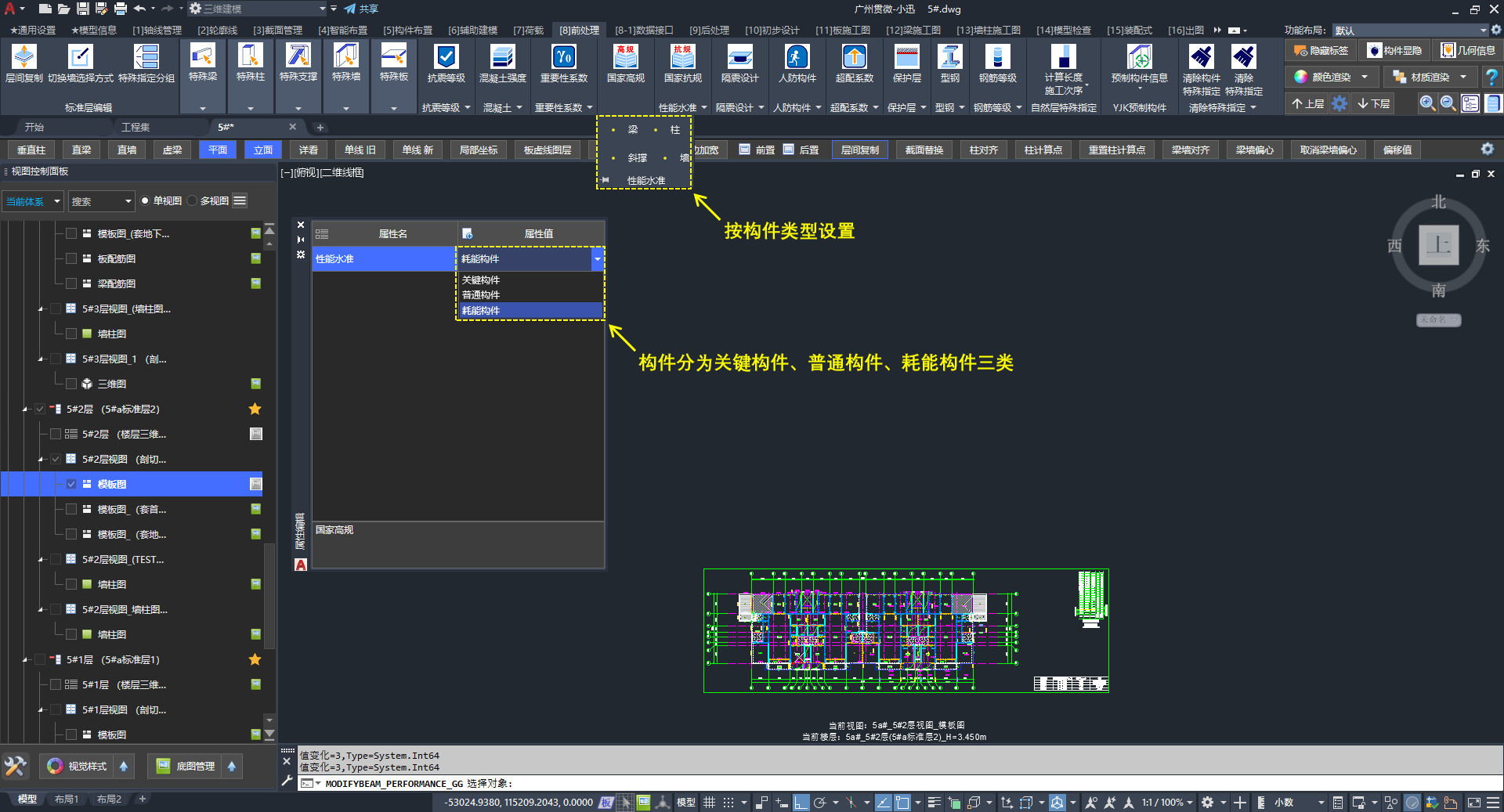Open the [9]后处理 ribbon tab
The height and width of the screenshot is (812, 1504).
click(709, 31)
